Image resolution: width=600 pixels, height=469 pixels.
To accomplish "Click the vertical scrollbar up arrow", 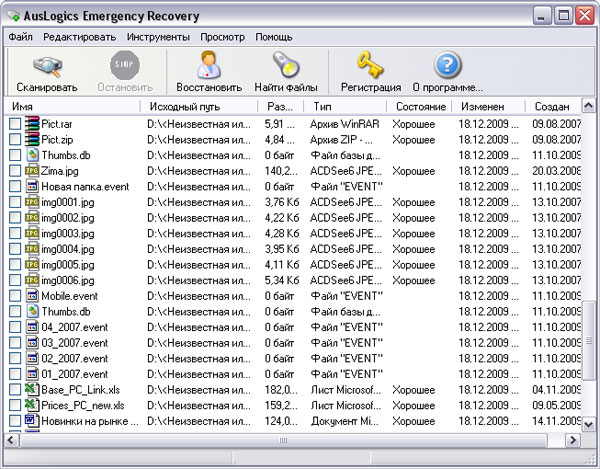I will point(588,105).
